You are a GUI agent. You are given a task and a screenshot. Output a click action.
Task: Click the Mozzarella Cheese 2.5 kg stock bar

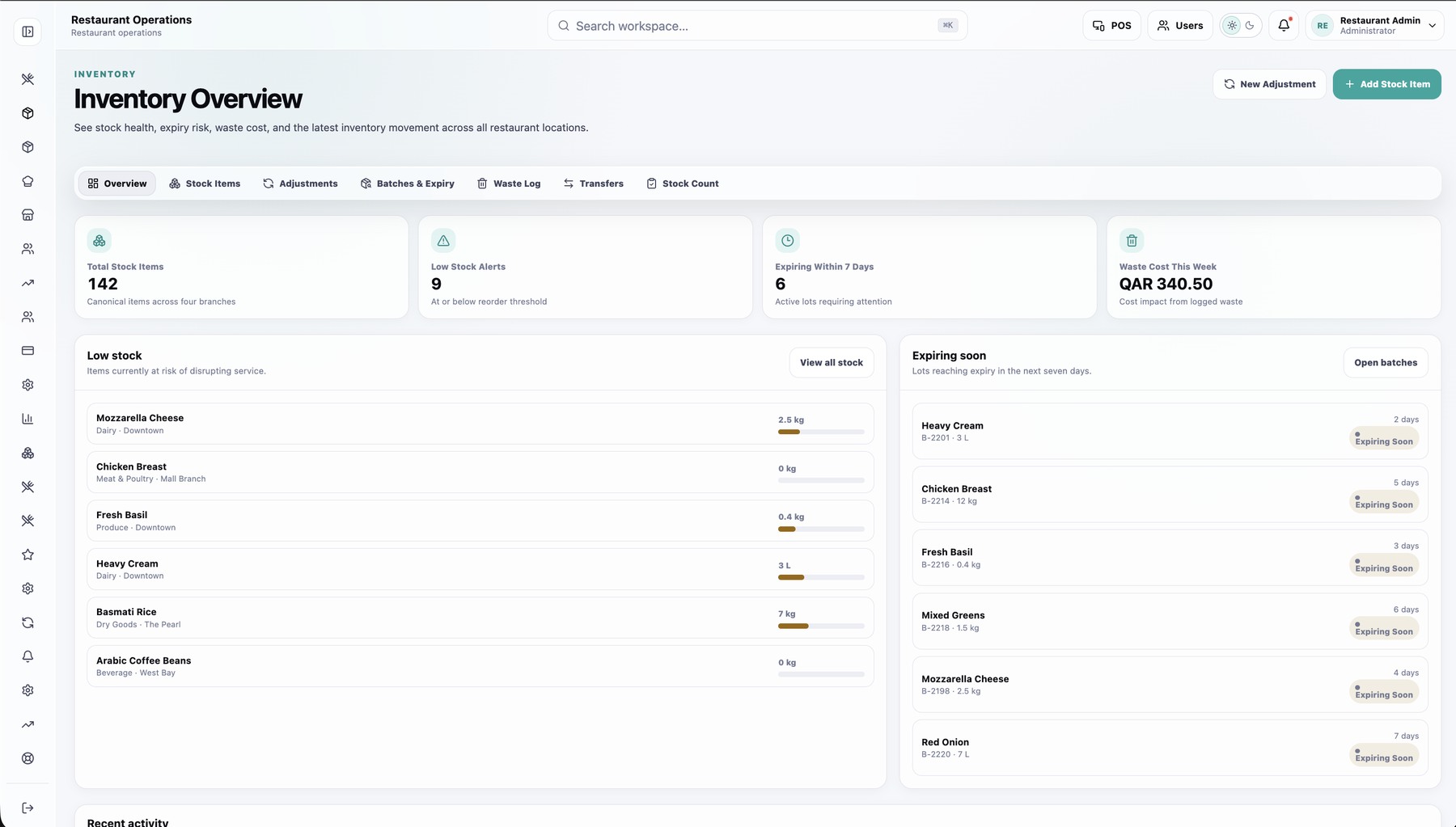821,432
